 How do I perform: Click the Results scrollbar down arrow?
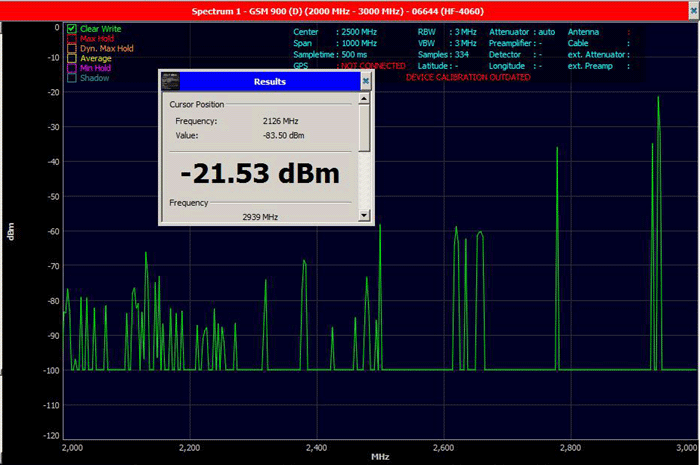364,215
